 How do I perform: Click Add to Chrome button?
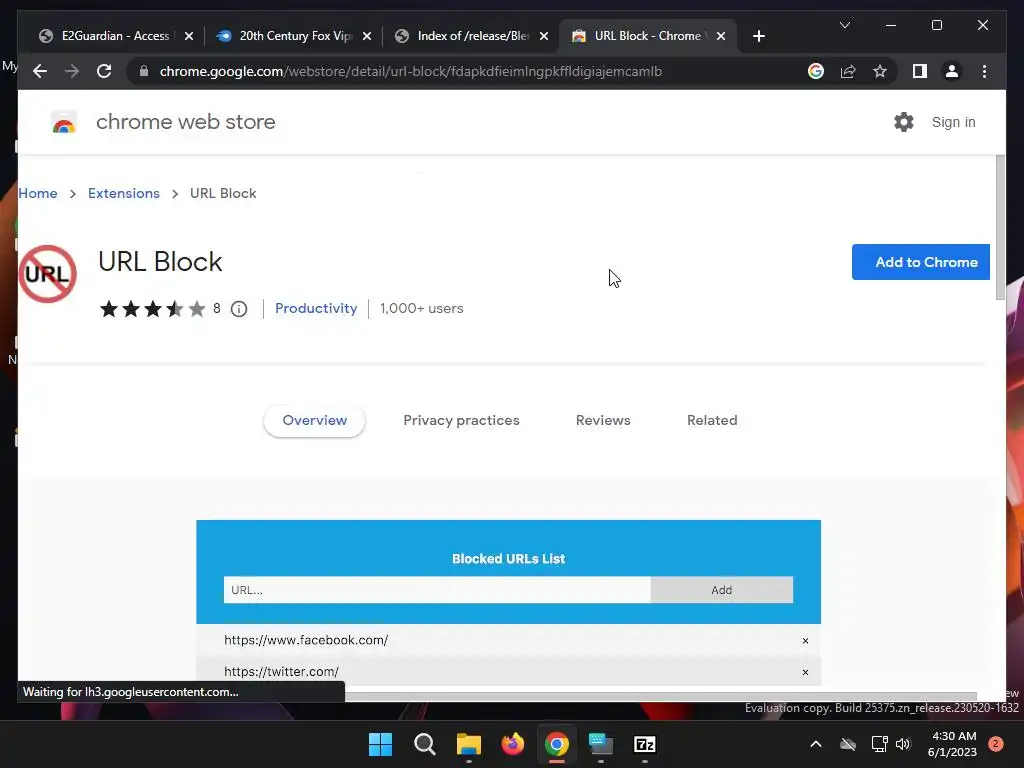coord(921,262)
